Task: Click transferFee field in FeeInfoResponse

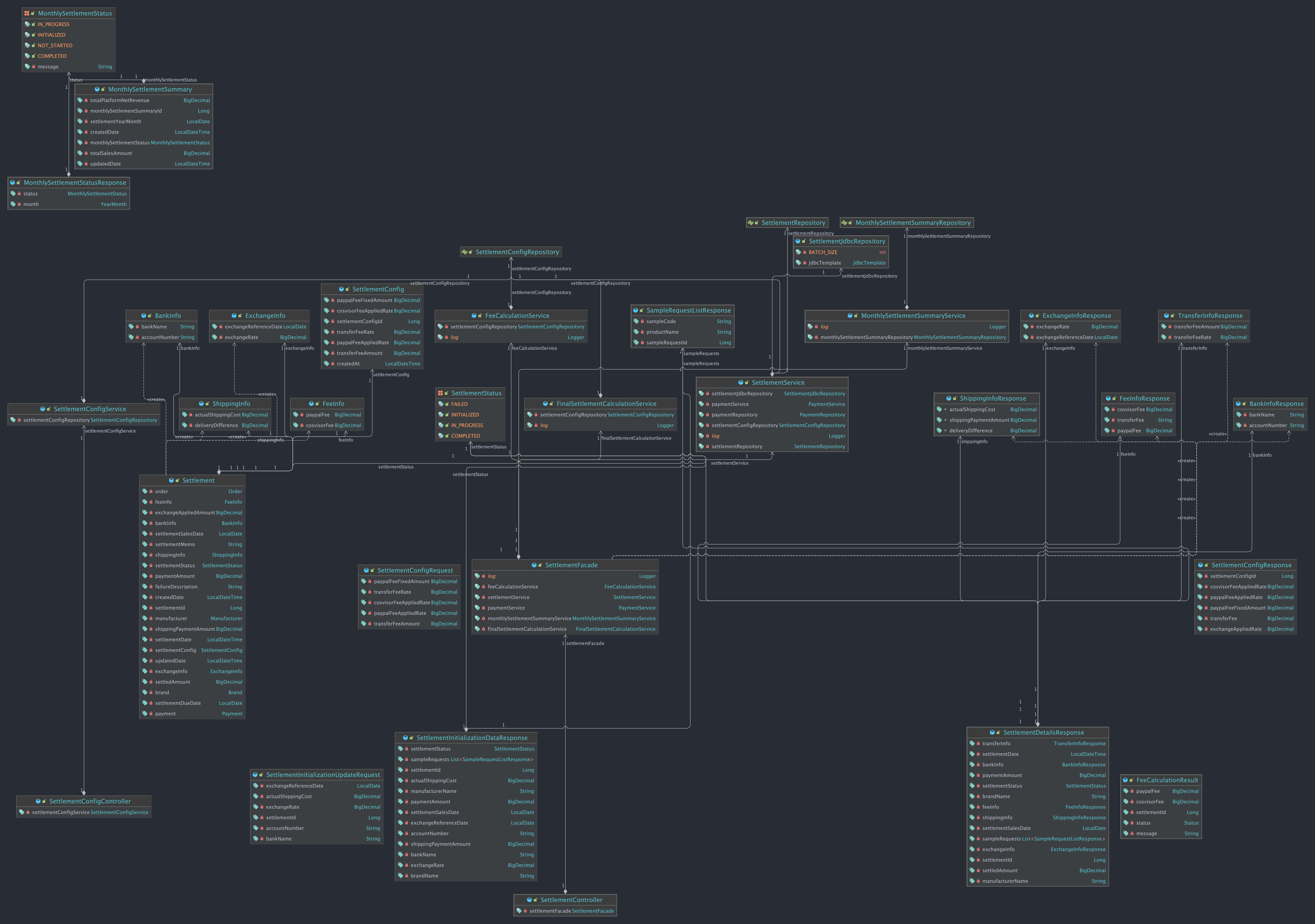Action: 1139,420
